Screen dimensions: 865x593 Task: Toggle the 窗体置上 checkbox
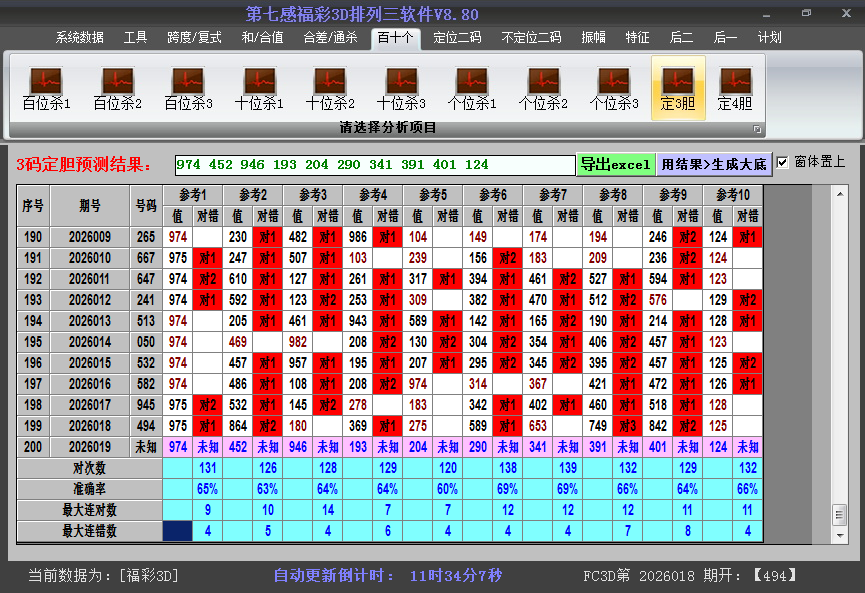[x=782, y=163]
